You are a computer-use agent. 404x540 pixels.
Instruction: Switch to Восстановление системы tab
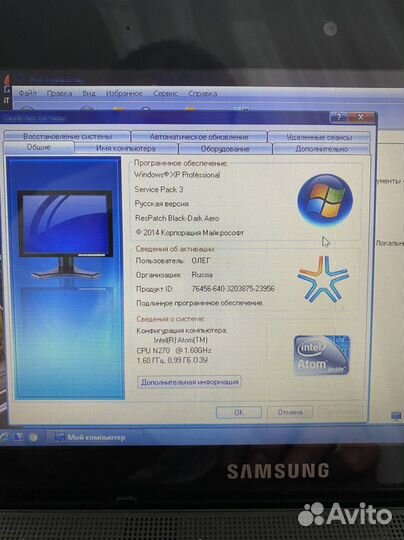click(x=67, y=136)
